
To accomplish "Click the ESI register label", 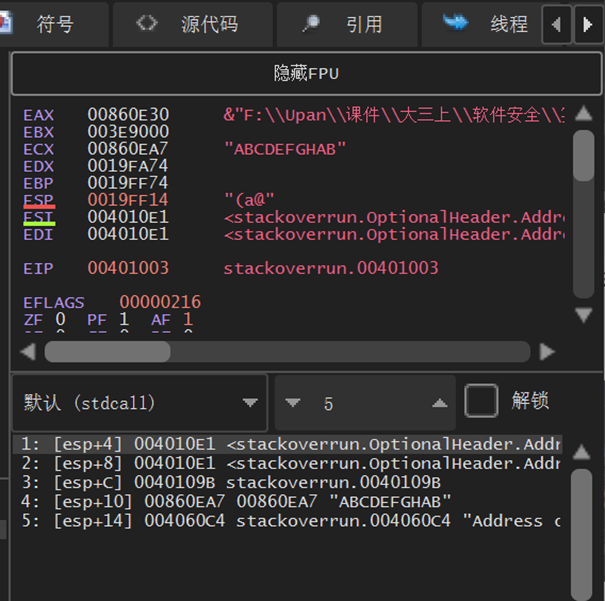I will (x=39, y=218).
